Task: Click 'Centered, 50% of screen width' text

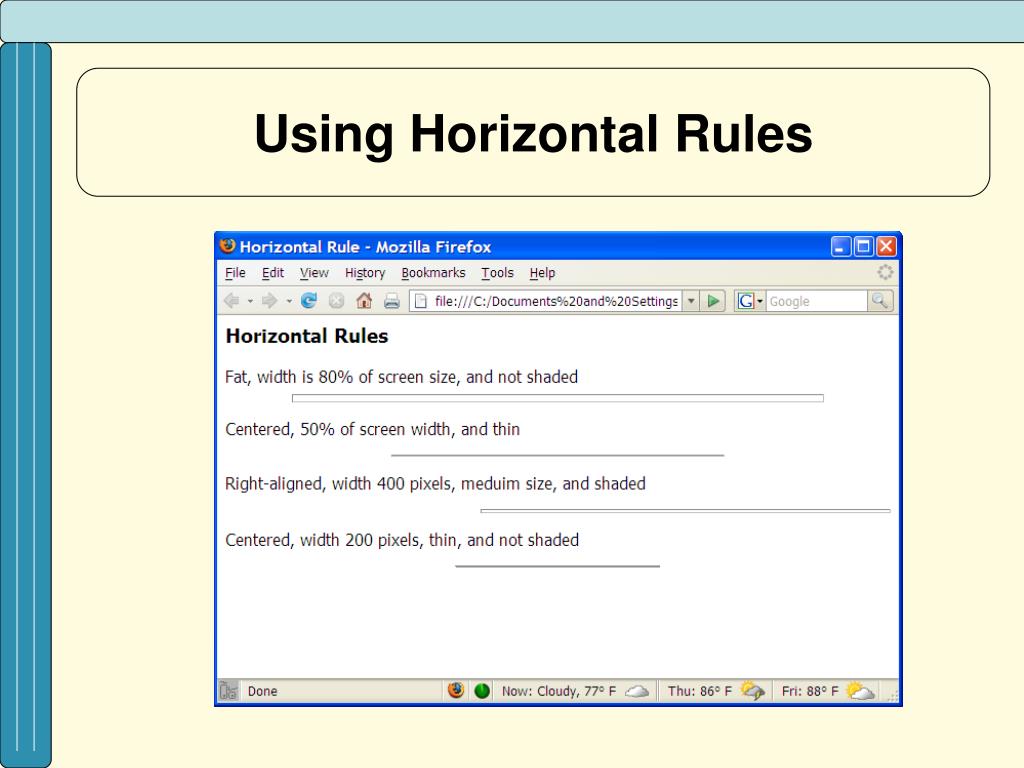Action: pos(373,430)
